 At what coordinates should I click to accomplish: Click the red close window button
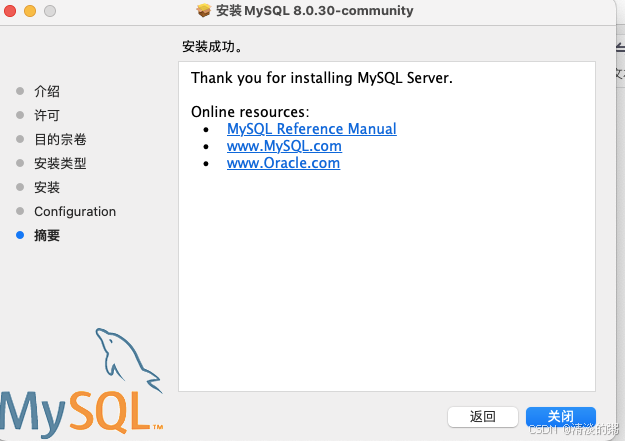[x=10, y=11]
